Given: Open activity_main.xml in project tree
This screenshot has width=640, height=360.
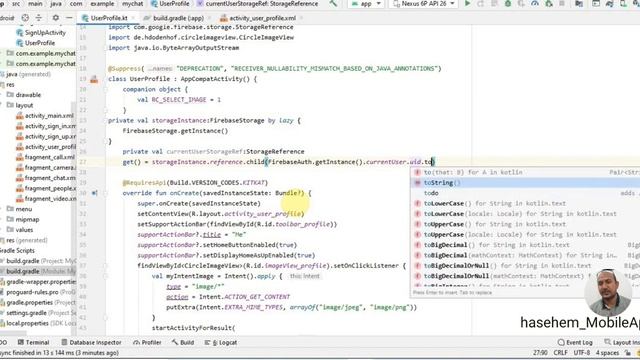Looking at the screenshot, I should click(46, 116).
